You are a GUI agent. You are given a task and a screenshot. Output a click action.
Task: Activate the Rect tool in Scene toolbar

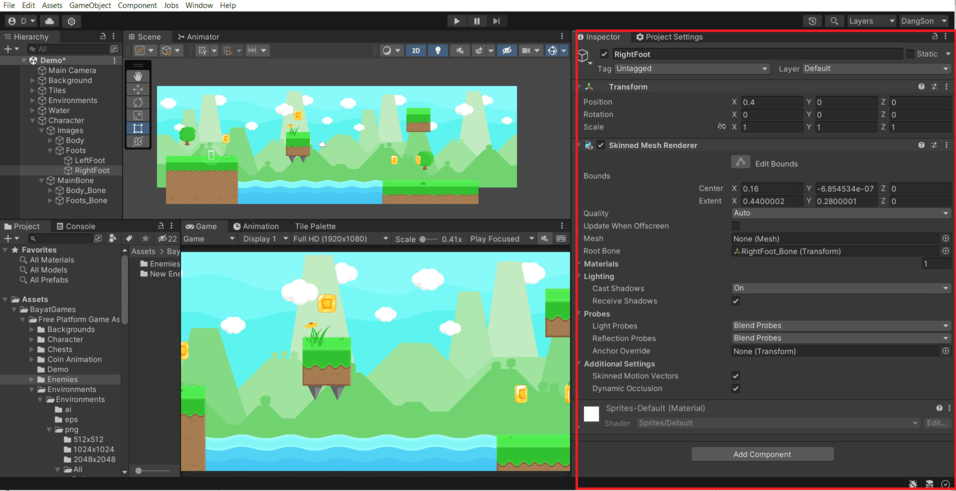point(138,128)
